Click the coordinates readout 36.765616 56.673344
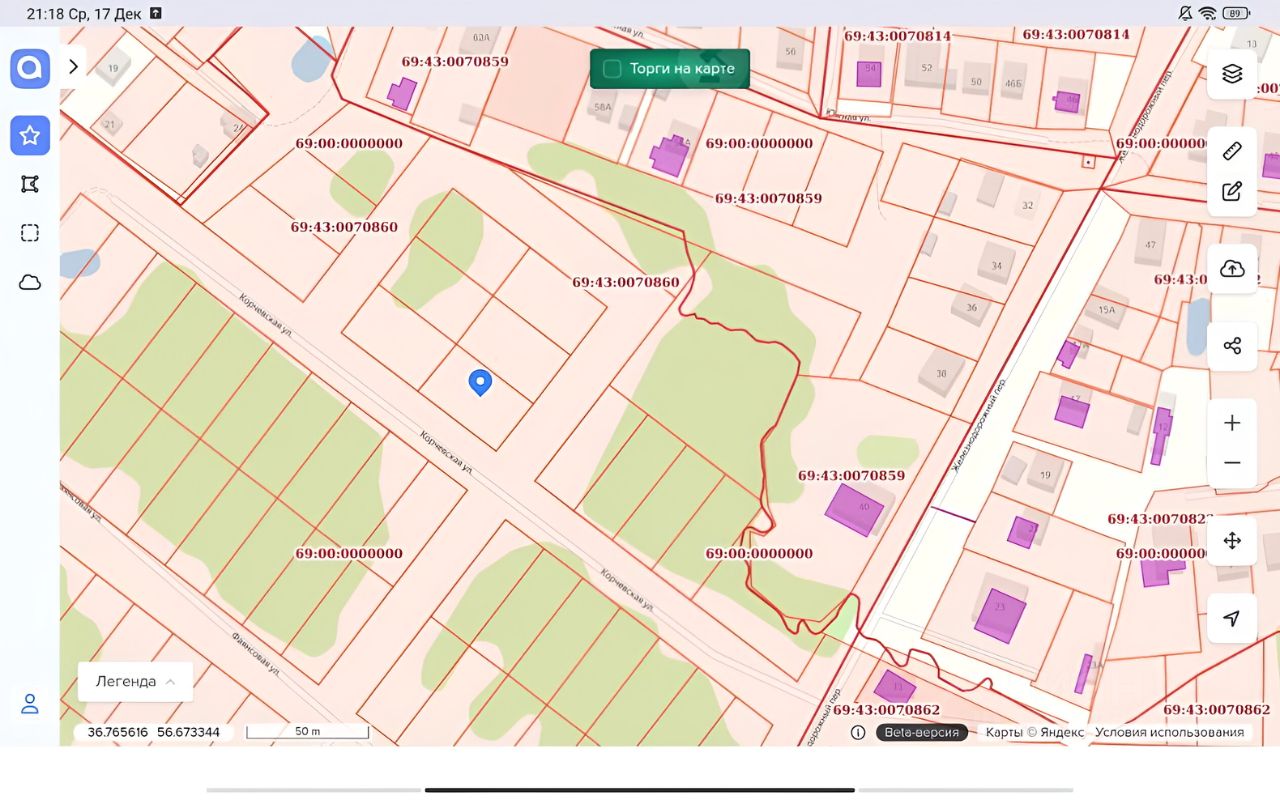Screen dimensions: 1280x800 [153, 732]
